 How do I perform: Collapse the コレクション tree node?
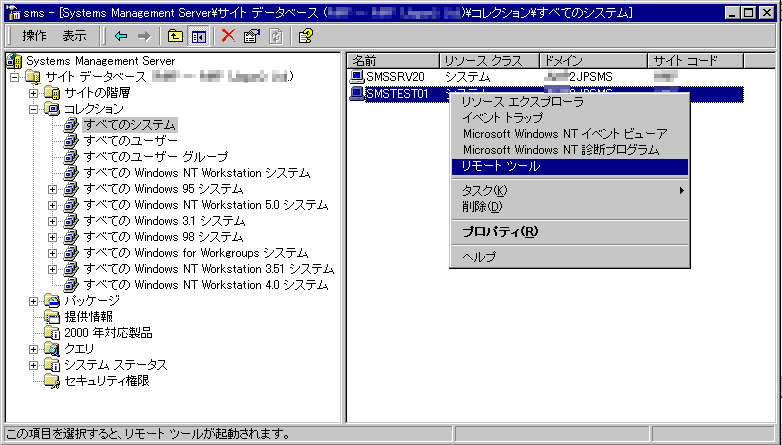point(33,109)
